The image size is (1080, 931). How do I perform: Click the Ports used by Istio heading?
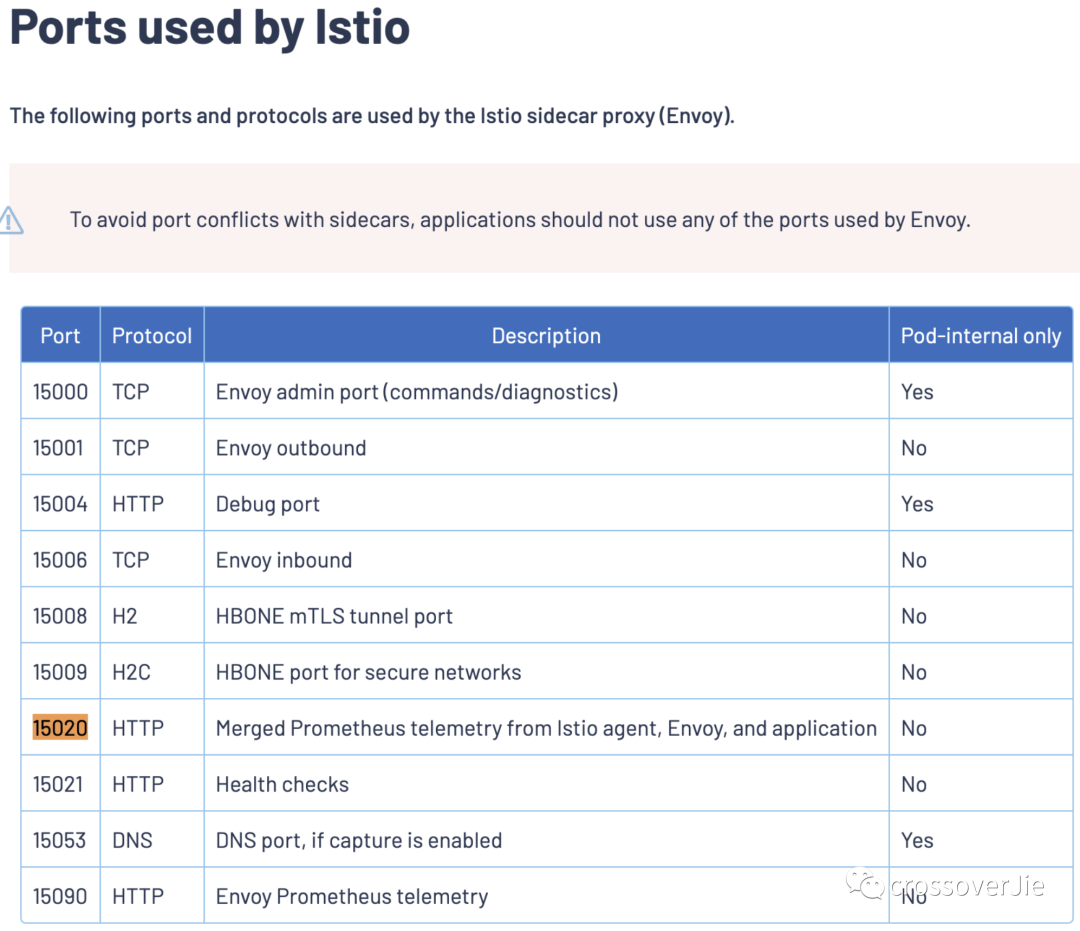click(x=210, y=28)
